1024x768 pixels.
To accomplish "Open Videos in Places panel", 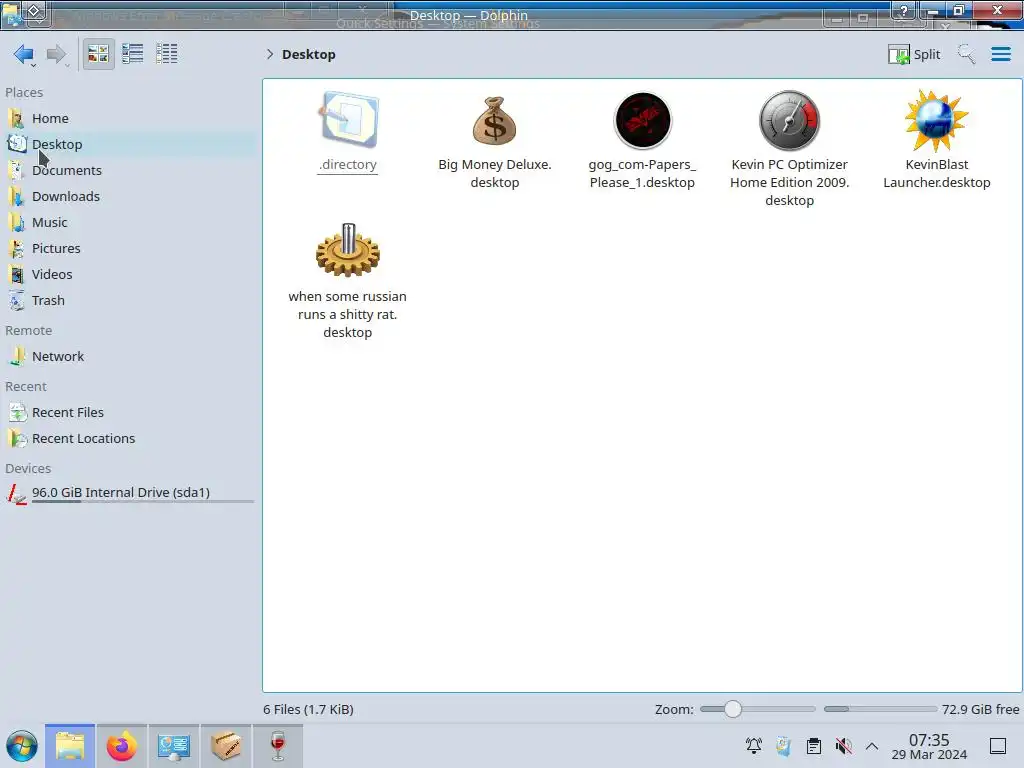I will coord(129,275).
